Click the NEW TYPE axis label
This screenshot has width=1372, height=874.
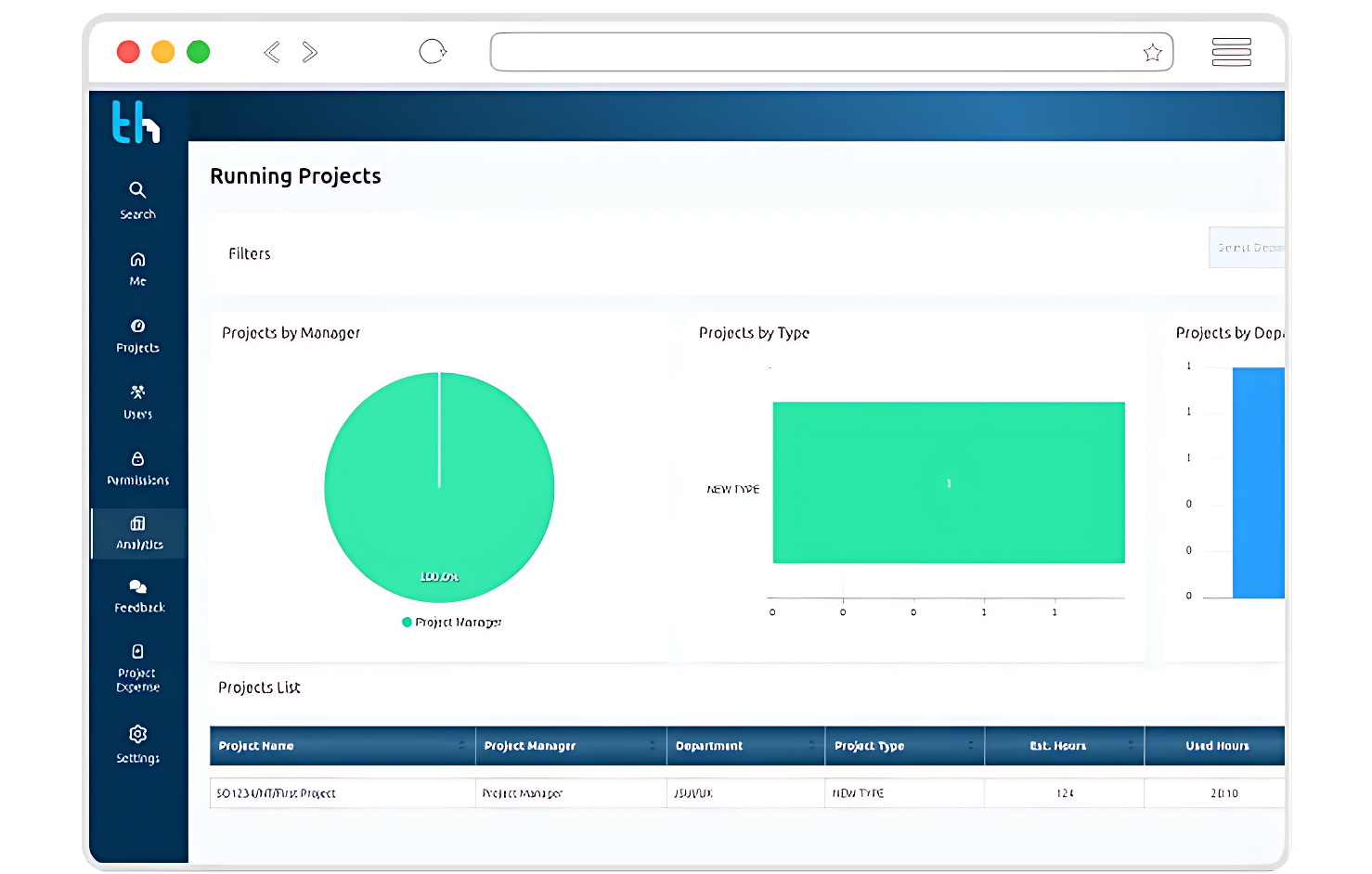[x=733, y=489]
